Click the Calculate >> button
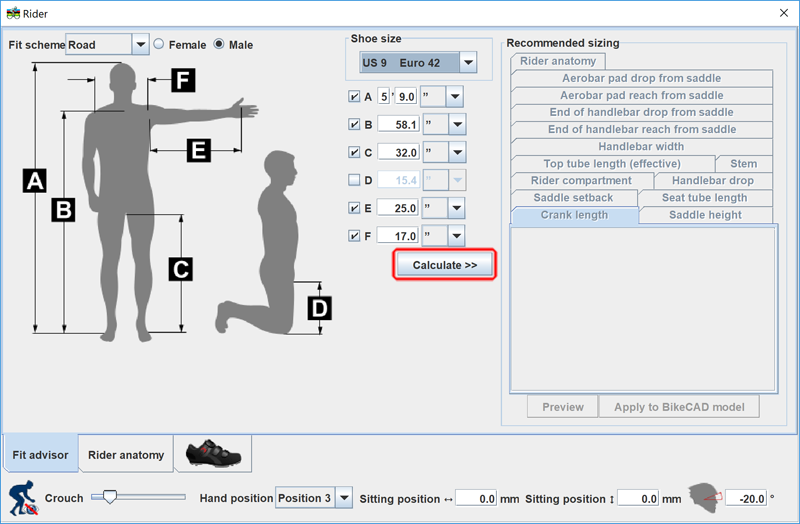Screen dimensions: 800x524 click(444, 265)
